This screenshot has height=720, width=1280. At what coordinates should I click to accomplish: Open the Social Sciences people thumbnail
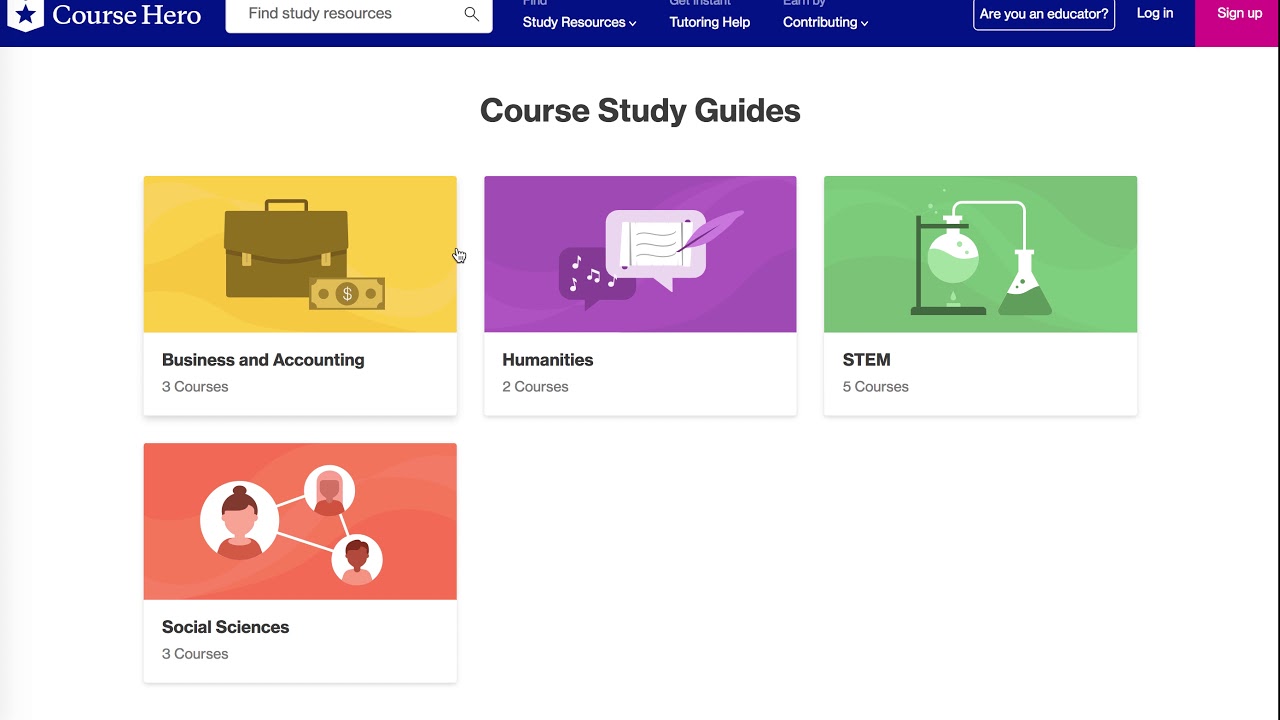tap(300, 521)
